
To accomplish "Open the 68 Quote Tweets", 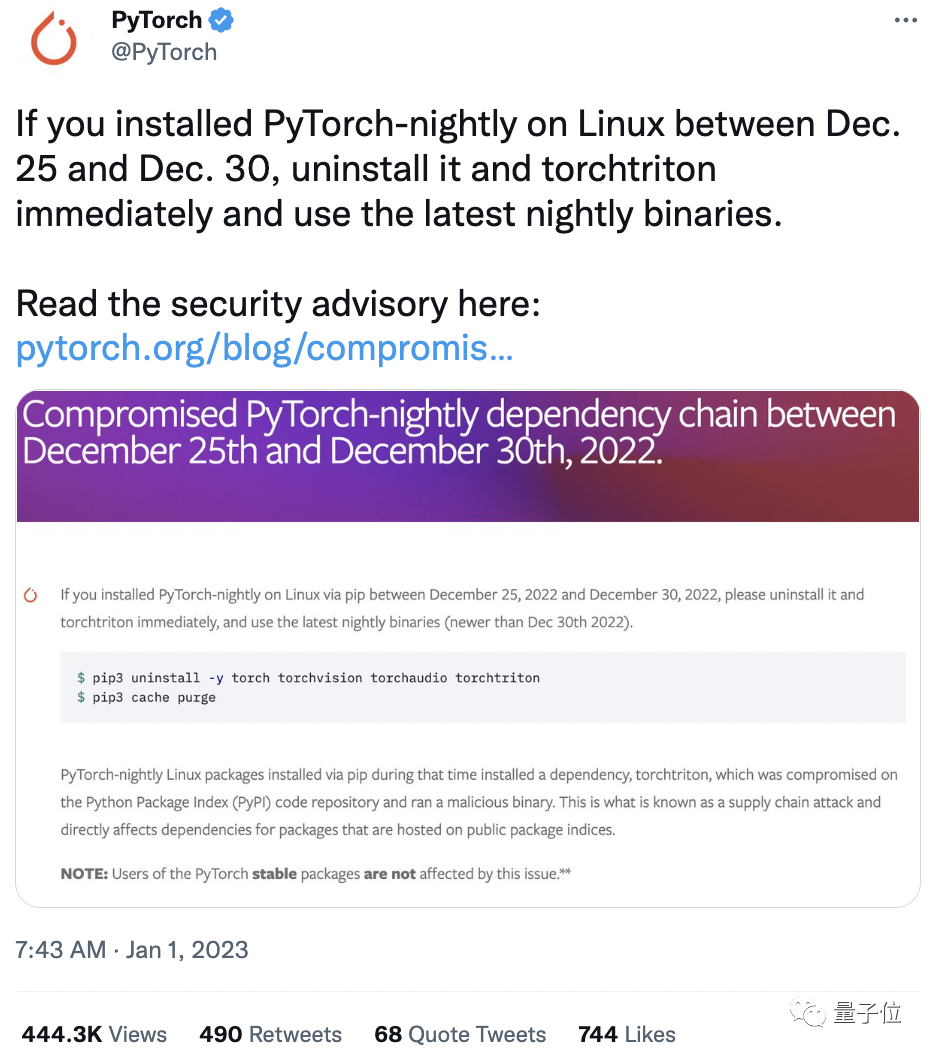I will coord(460,1034).
